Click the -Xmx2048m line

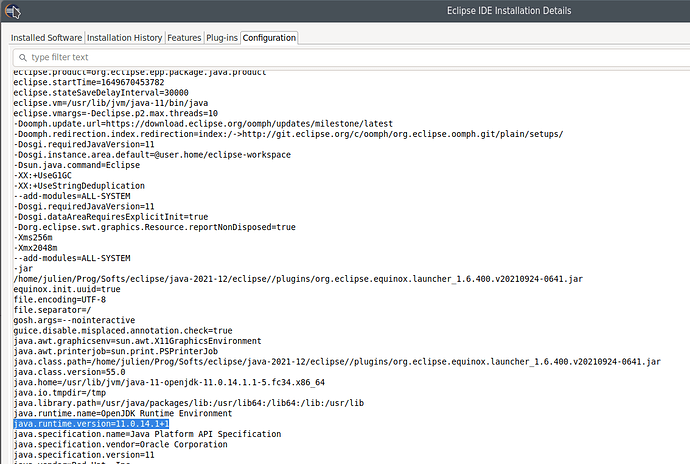tap(35, 248)
